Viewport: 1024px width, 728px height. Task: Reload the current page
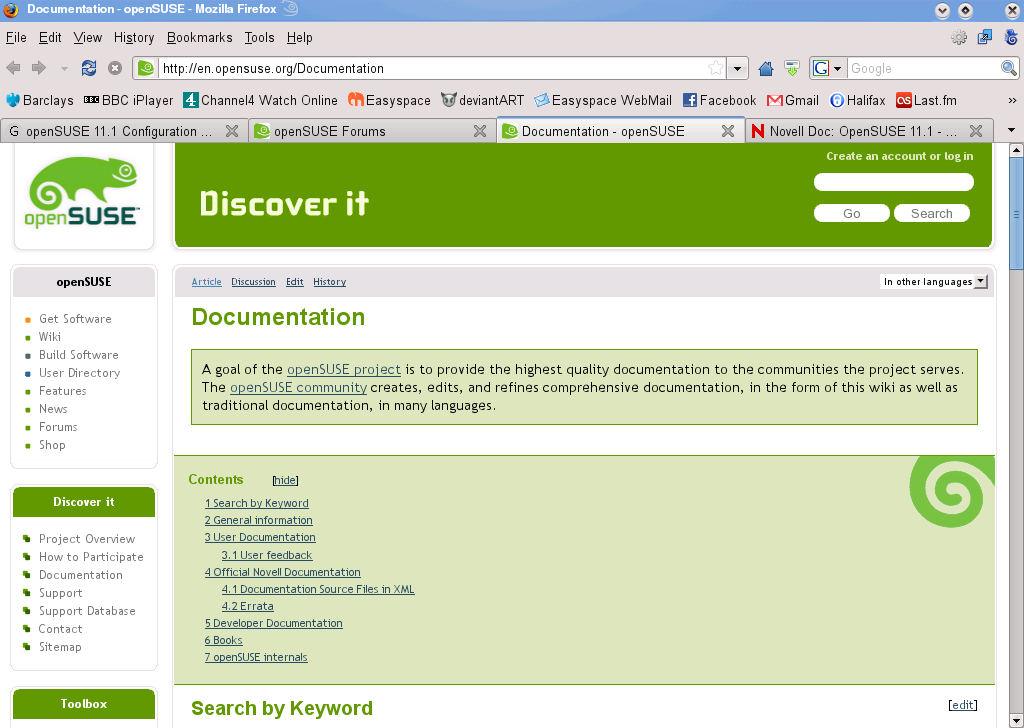[89, 68]
